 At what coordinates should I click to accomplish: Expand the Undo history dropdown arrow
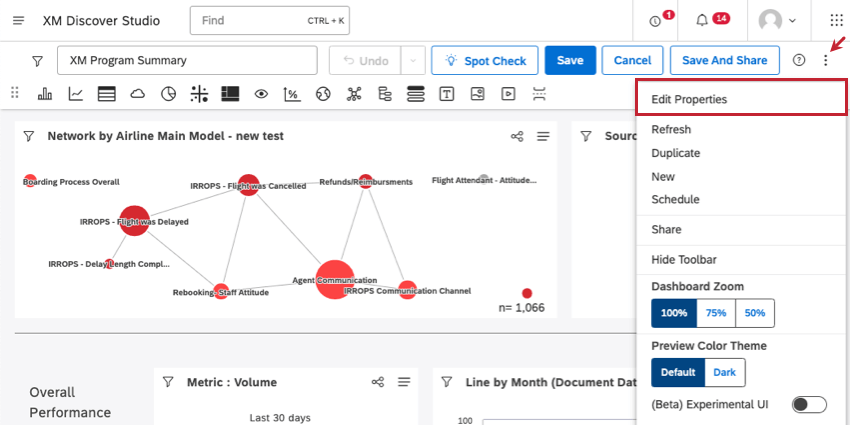413,60
